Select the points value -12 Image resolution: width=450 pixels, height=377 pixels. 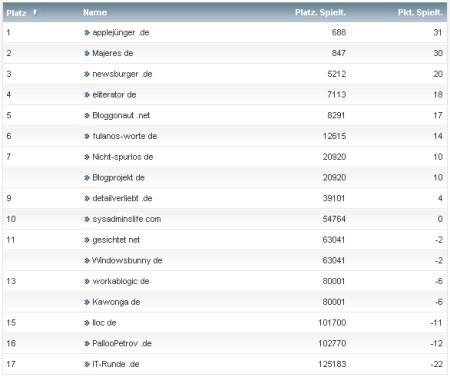pyautogui.click(x=436, y=343)
